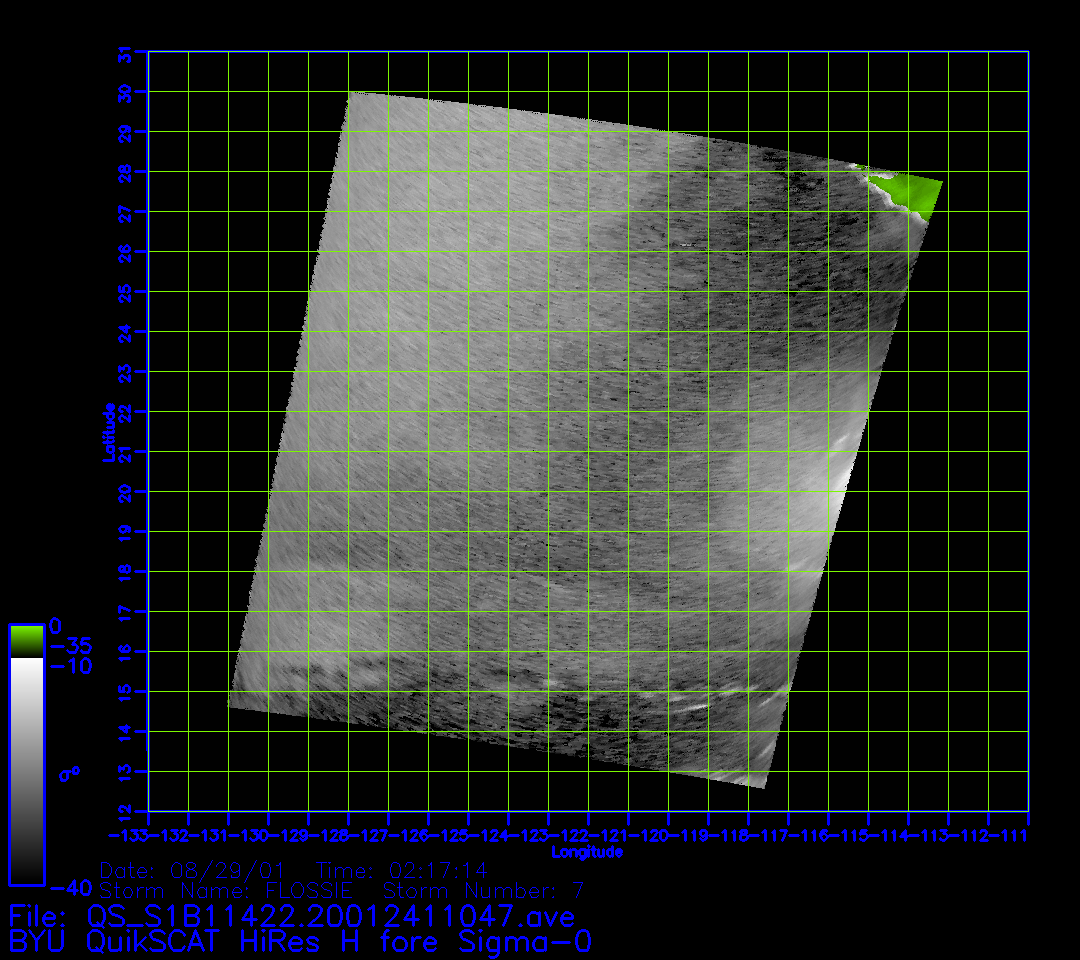Click the latitude 20 tick label

coord(126,492)
